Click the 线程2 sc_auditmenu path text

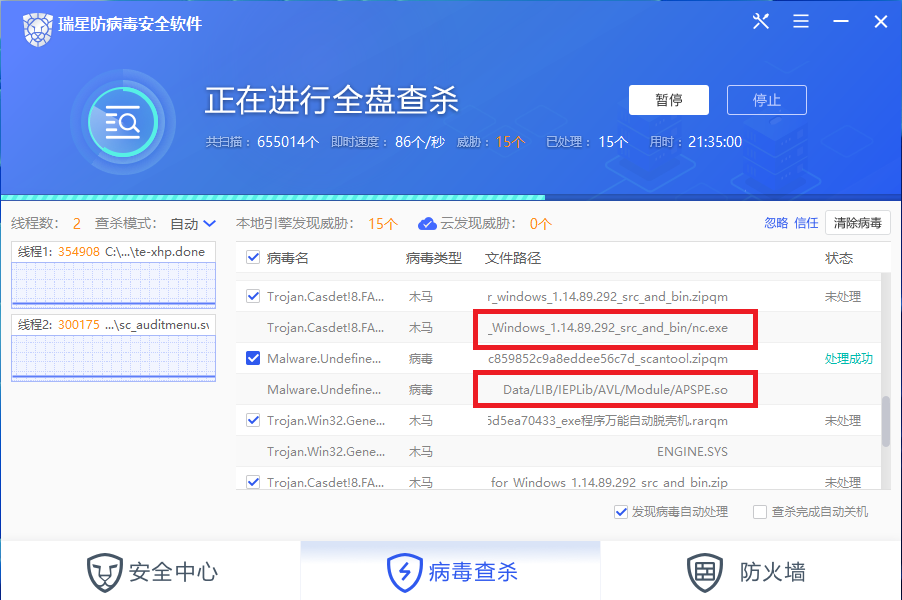(x=157, y=324)
